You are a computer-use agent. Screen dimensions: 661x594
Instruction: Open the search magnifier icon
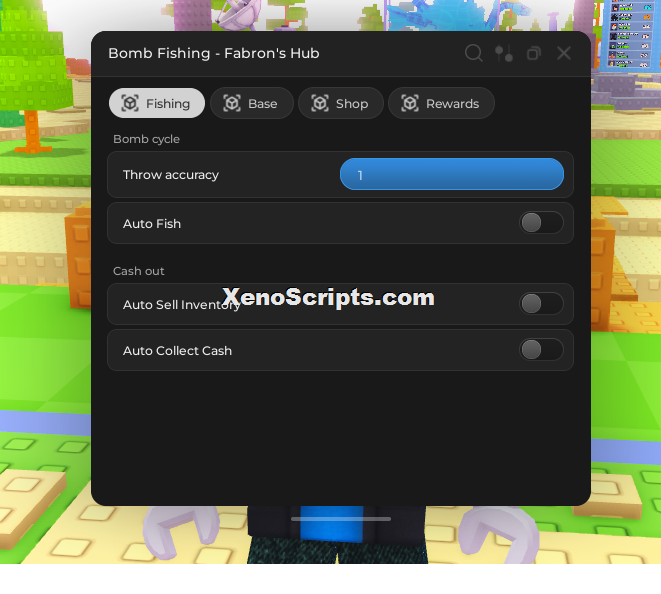(x=473, y=54)
